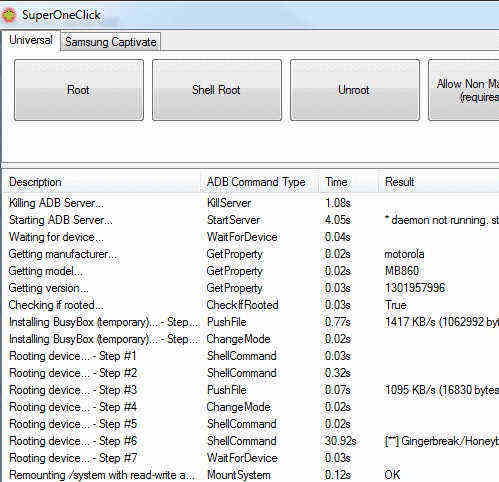Sort by the Description column header
Image resolution: width=499 pixels, height=482 pixels.
point(103,182)
